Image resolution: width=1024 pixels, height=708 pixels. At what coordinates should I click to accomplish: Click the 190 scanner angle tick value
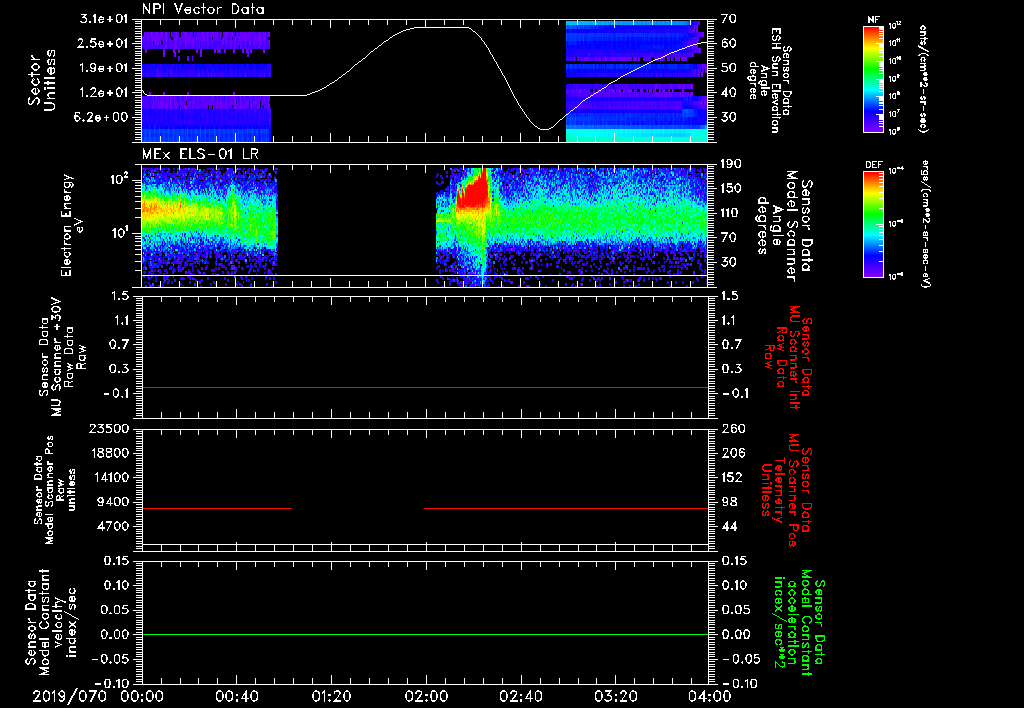[x=731, y=164]
